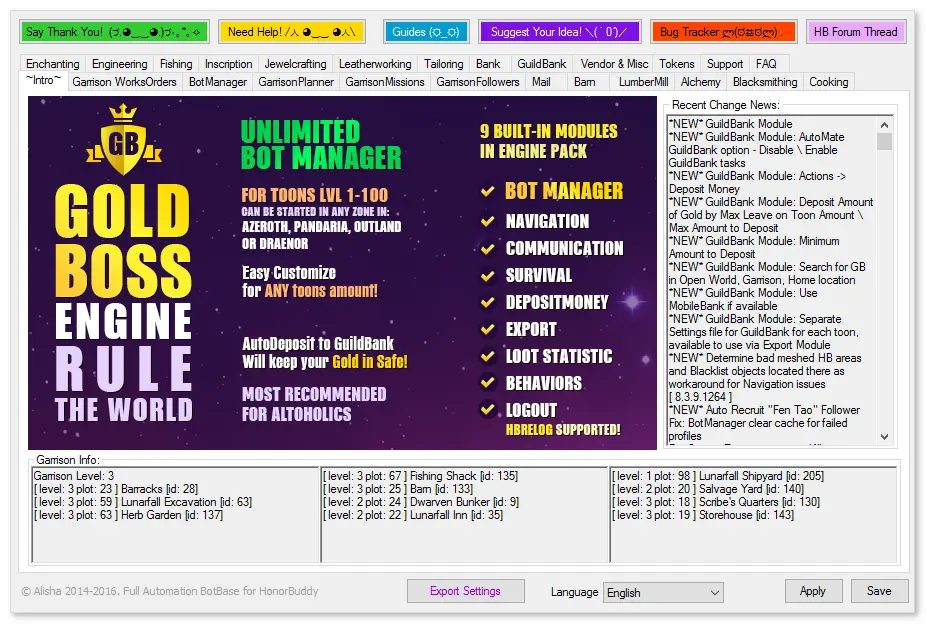This screenshot has height=624, width=926.
Task: Open the Fishing tab
Action: 176,64
